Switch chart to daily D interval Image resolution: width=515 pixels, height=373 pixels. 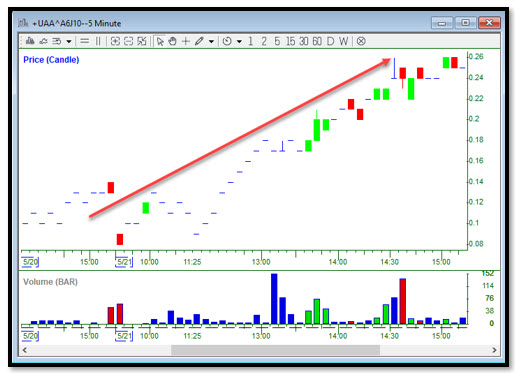click(x=330, y=41)
